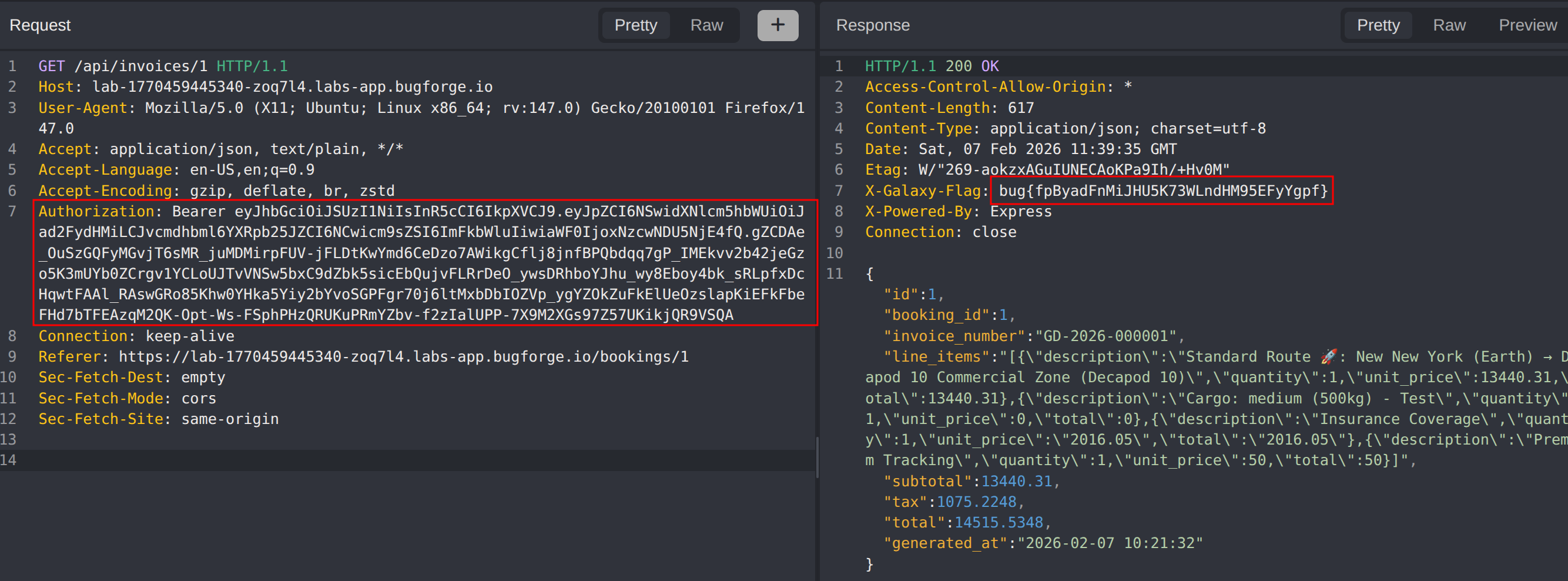1568x581 pixels.
Task: Click the bug{...} flag value in response
Action: click(x=1162, y=191)
